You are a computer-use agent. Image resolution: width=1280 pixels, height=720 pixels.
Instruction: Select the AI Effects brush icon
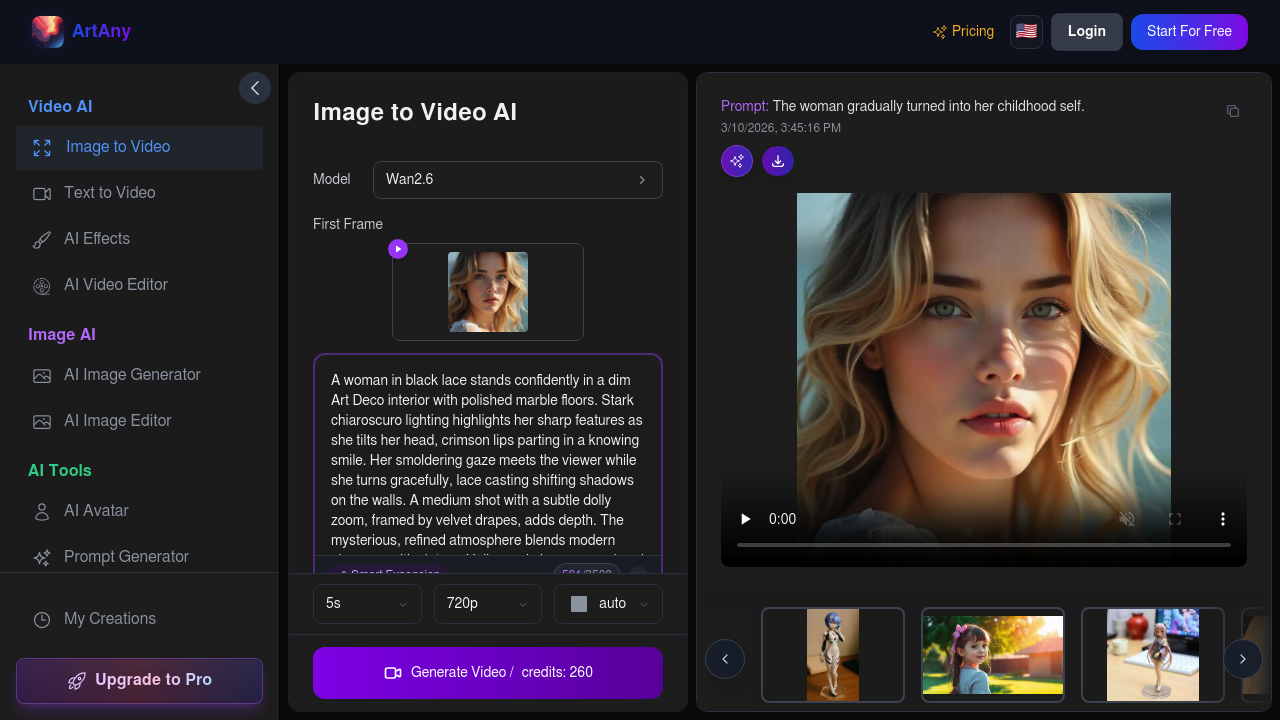[41, 238]
